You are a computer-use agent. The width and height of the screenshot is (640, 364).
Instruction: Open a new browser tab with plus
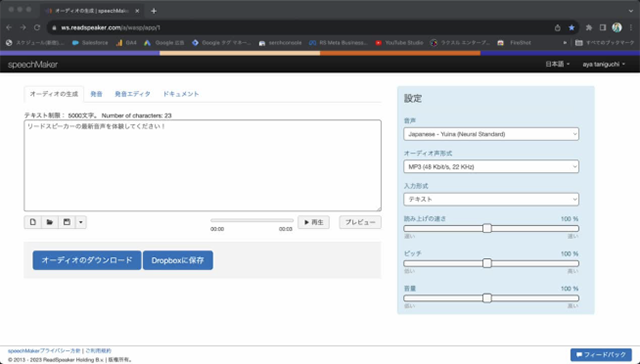point(153,11)
